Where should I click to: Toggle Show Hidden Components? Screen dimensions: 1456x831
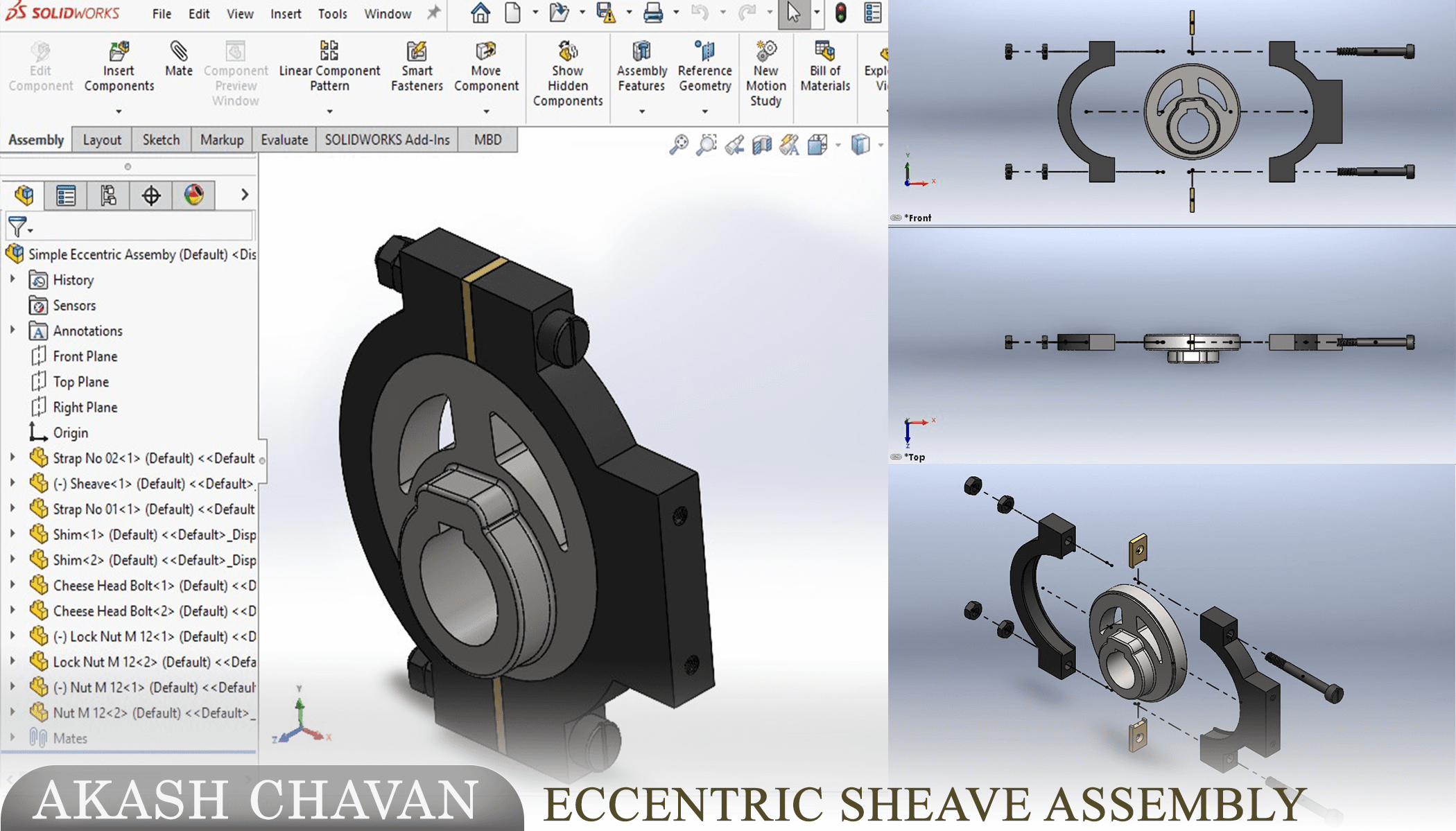click(567, 73)
